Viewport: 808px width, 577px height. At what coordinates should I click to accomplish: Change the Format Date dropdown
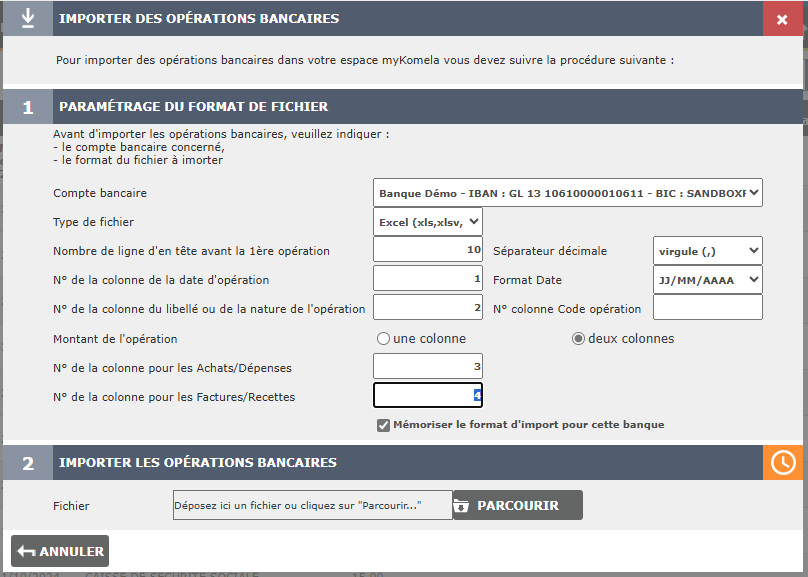point(707,279)
